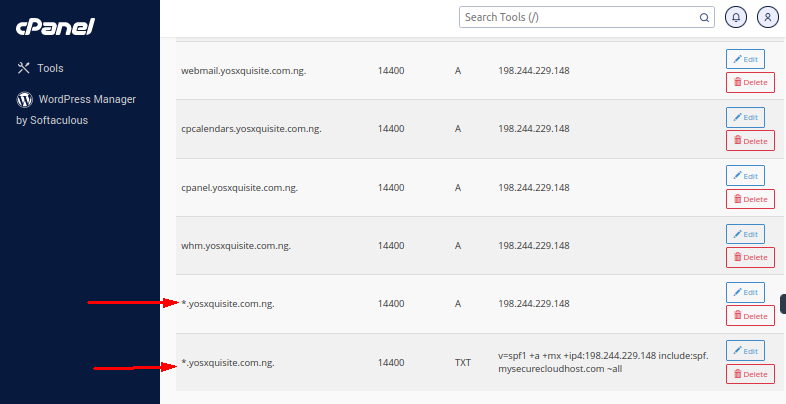Delete the cpanel.yosxquisite.com.ng A record

pos(750,199)
